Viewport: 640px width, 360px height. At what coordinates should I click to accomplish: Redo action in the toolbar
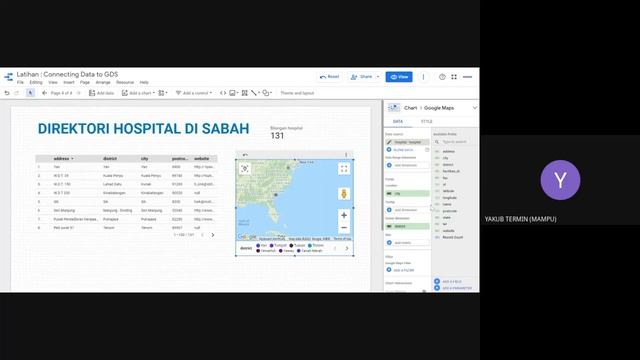tap(17, 93)
